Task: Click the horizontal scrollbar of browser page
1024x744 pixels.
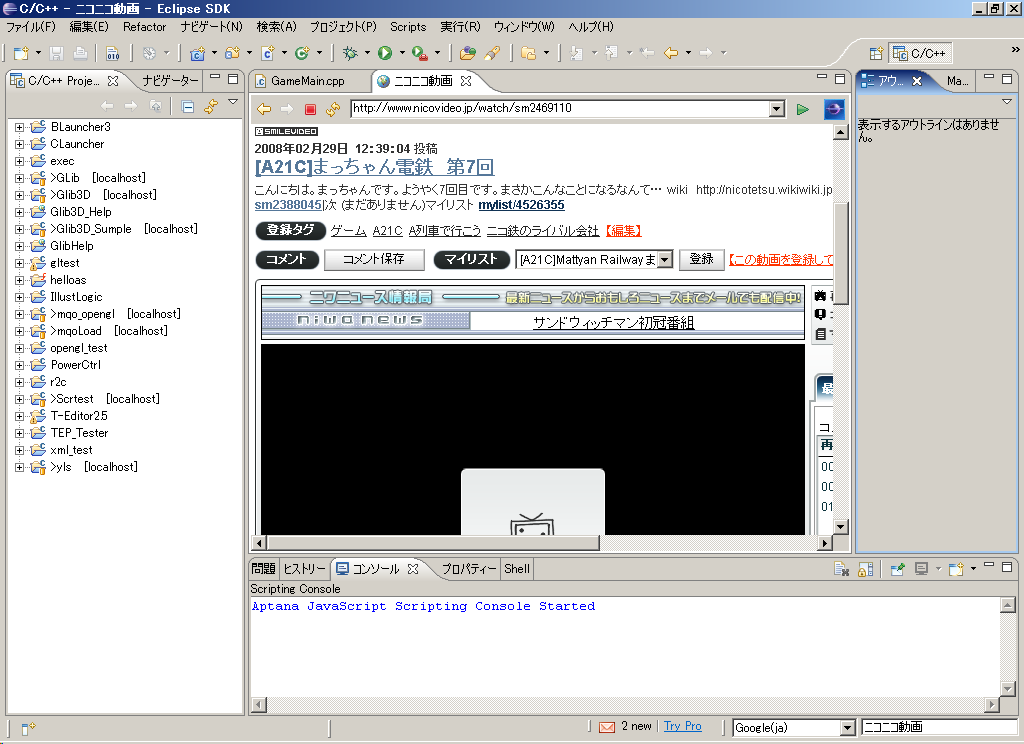Action: [x=433, y=543]
